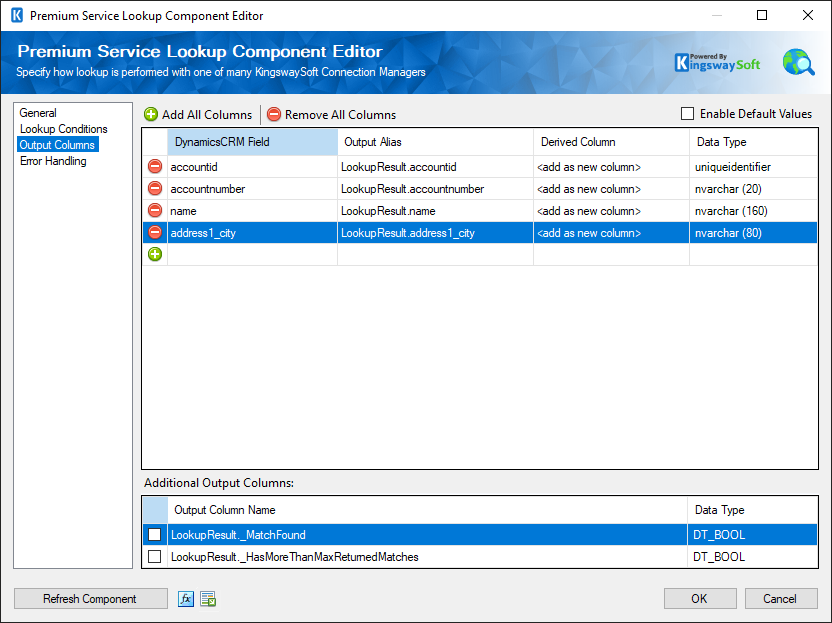Enable Default Values checkbox

click(687, 114)
